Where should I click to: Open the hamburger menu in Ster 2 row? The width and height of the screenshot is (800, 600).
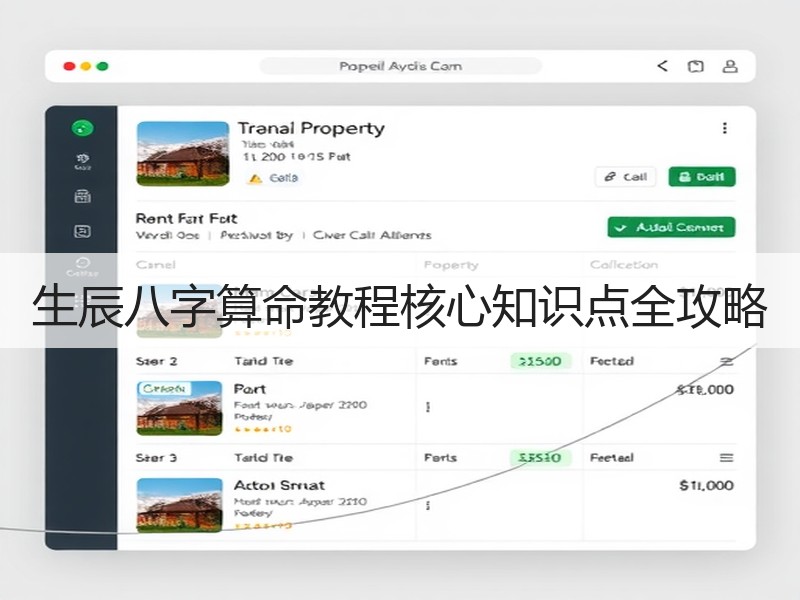pos(727,361)
